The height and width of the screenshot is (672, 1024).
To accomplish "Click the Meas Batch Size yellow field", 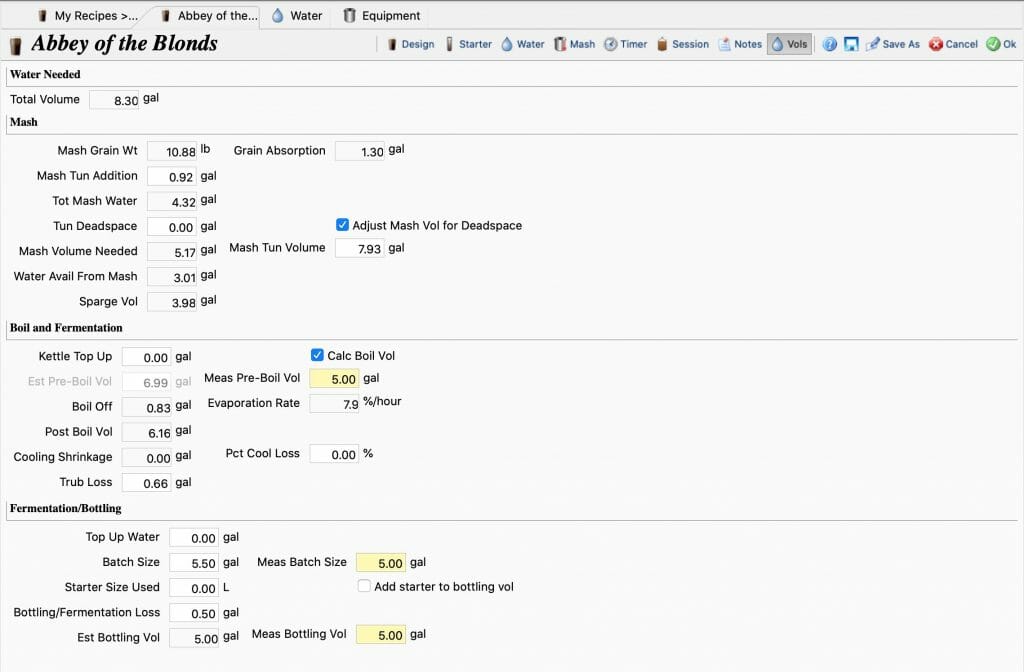I will (381, 562).
